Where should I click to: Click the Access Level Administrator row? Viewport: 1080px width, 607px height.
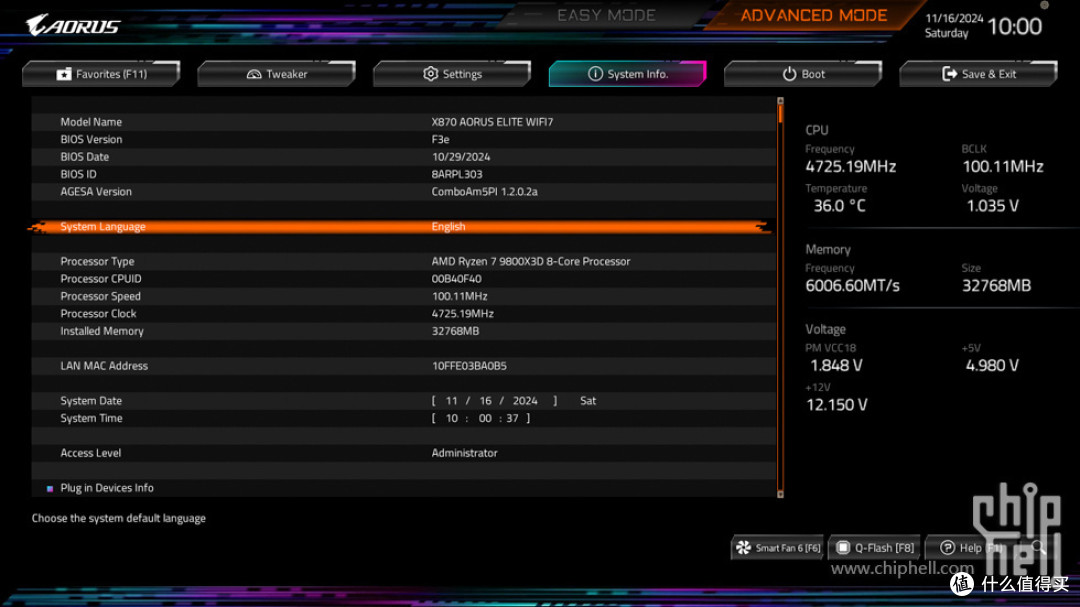[x=404, y=453]
